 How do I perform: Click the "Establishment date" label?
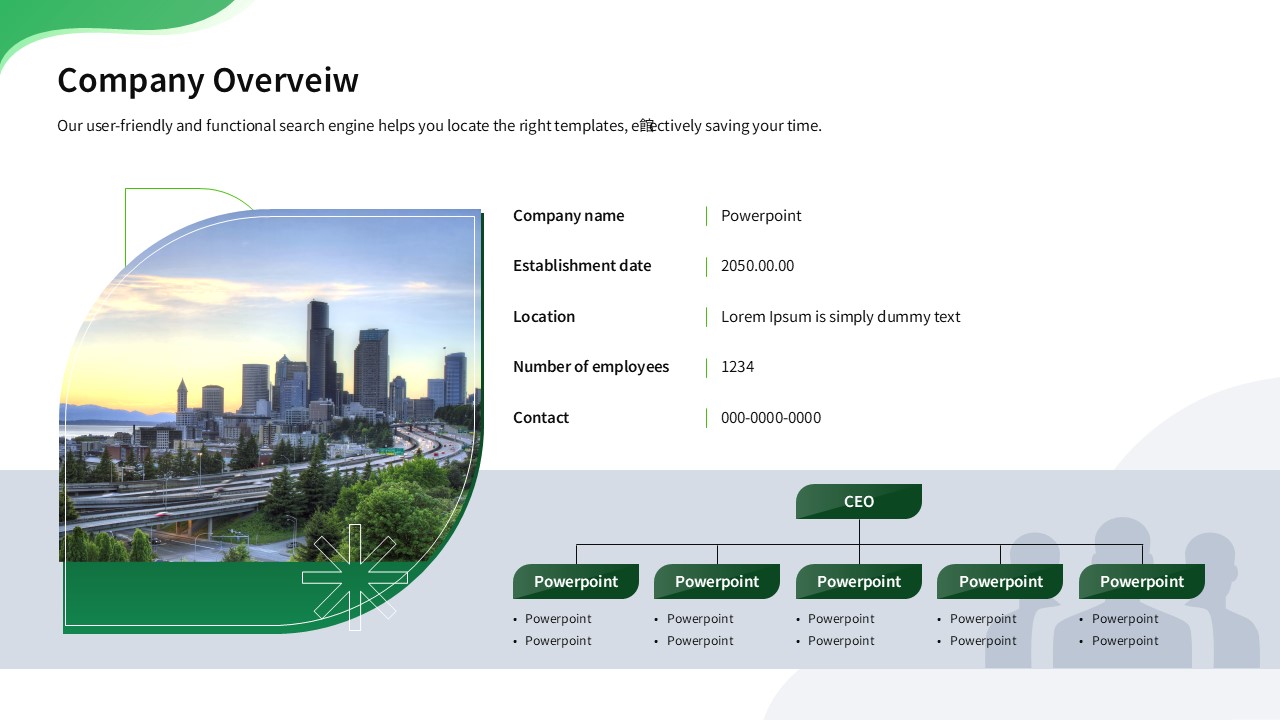(x=582, y=266)
